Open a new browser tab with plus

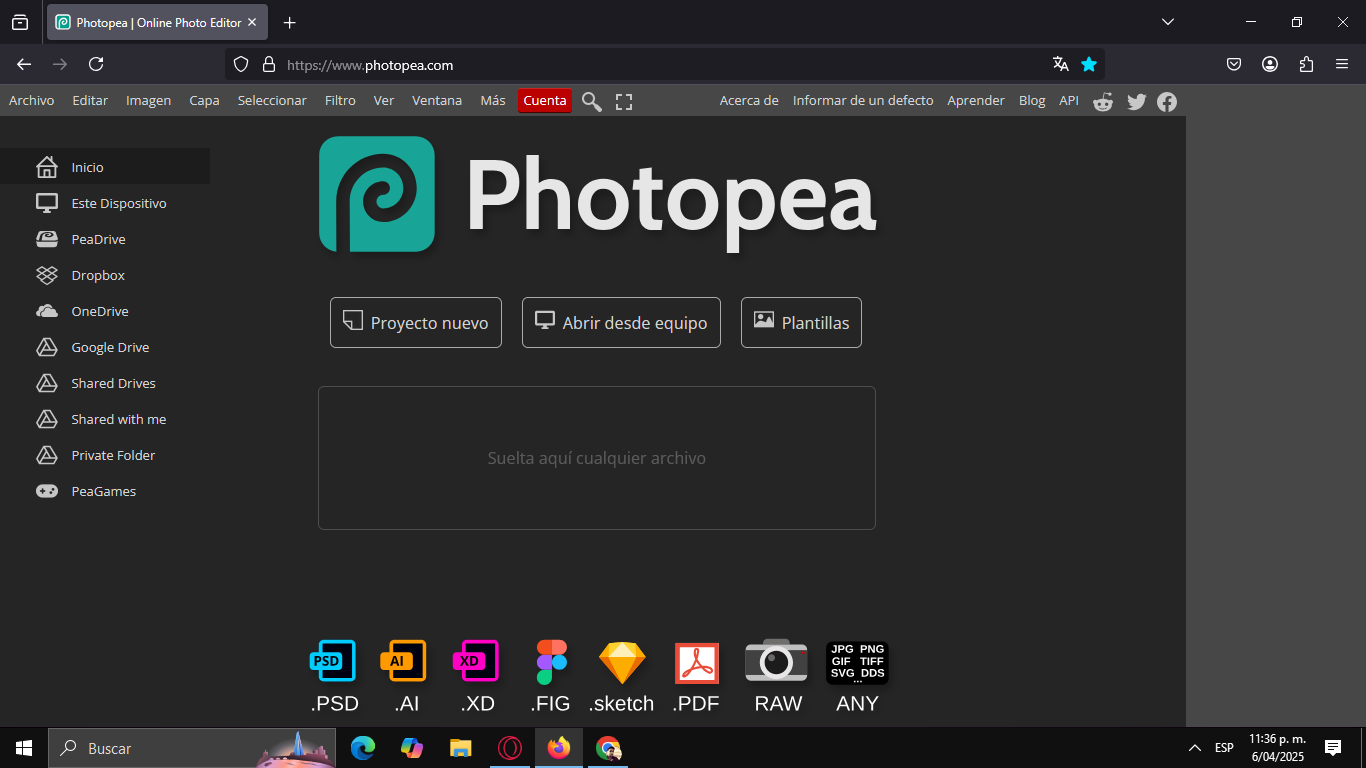click(289, 22)
